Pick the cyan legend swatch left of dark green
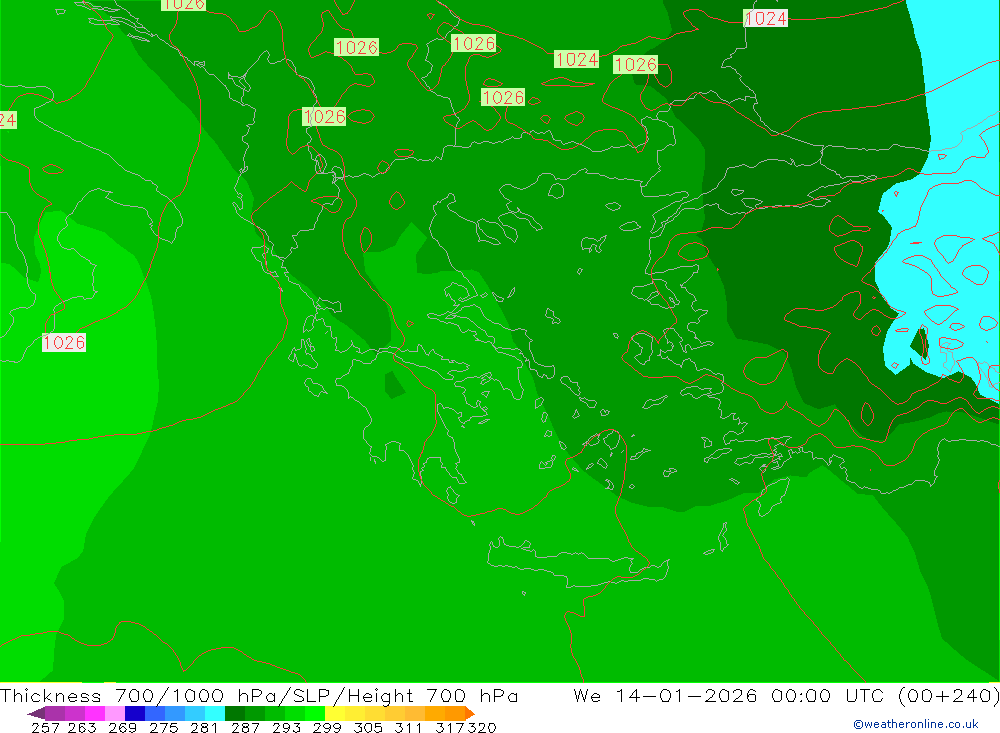1000x733 pixels. pos(215,713)
